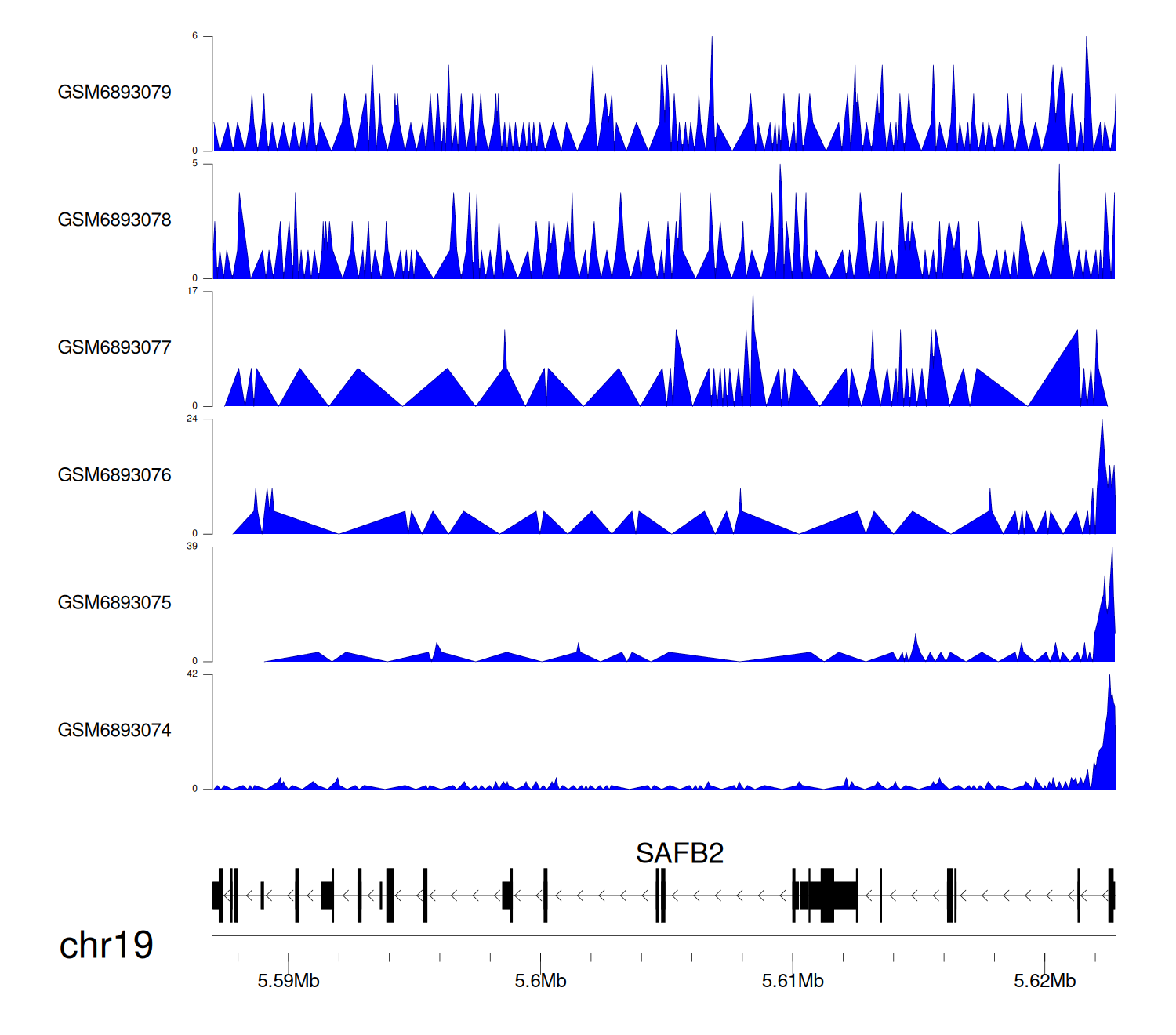This screenshot has height=1035, width=1176.
Task: Select the GSM6893078 track label
Action: (114, 220)
